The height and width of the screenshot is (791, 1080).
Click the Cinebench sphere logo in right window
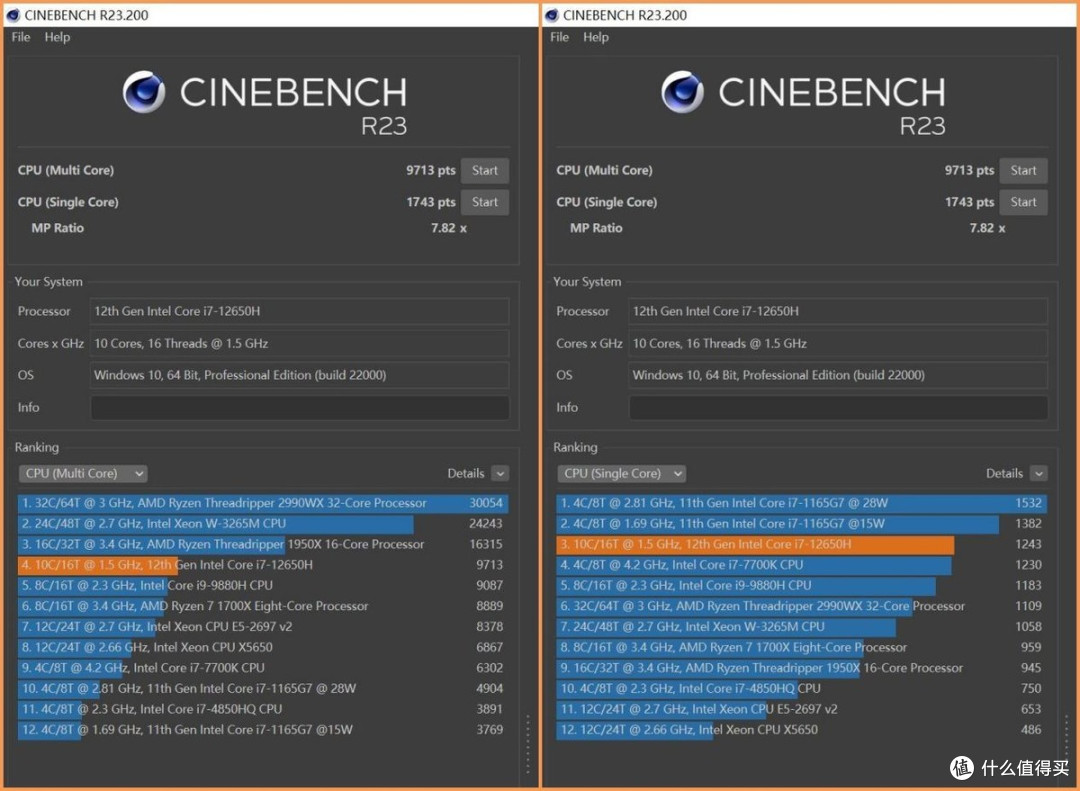pyautogui.click(x=683, y=92)
